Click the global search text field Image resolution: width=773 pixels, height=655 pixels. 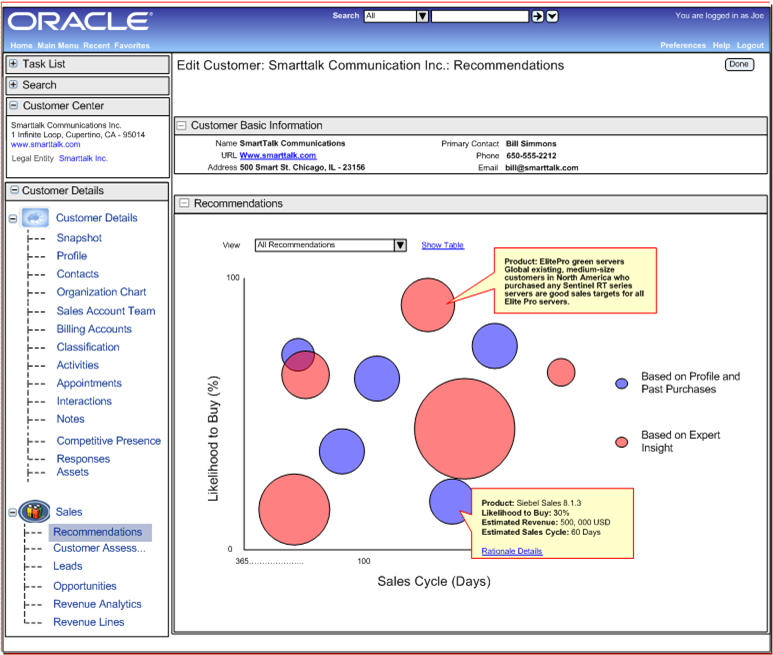pyautogui.click(x=480, y=16)
